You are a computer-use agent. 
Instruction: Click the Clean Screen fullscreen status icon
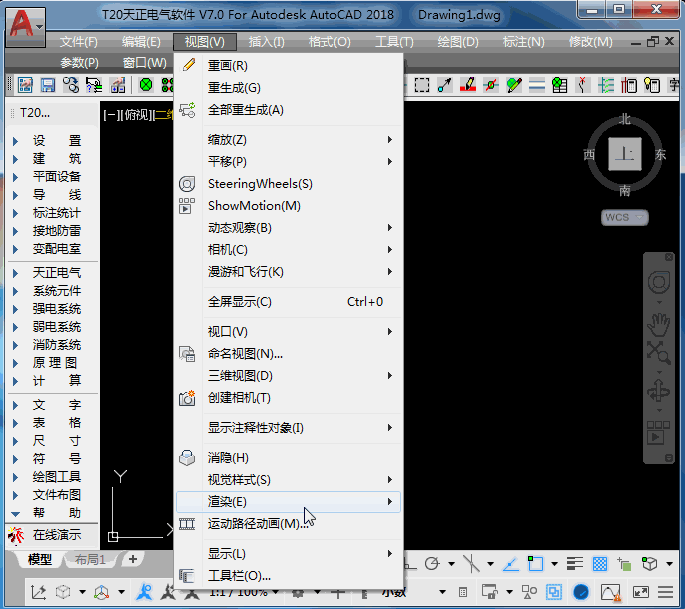(x=641, y=592)
